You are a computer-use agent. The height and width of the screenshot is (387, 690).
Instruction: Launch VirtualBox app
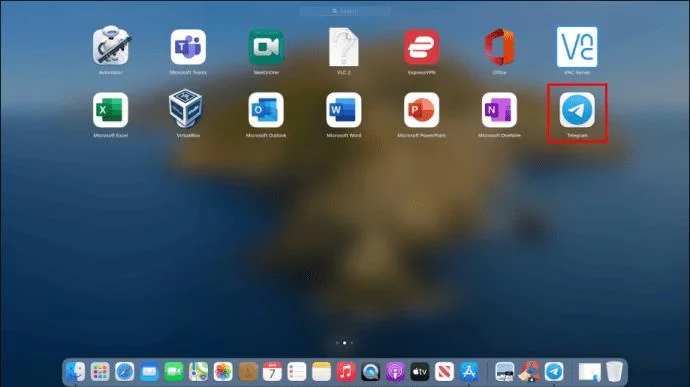point(186,109)
